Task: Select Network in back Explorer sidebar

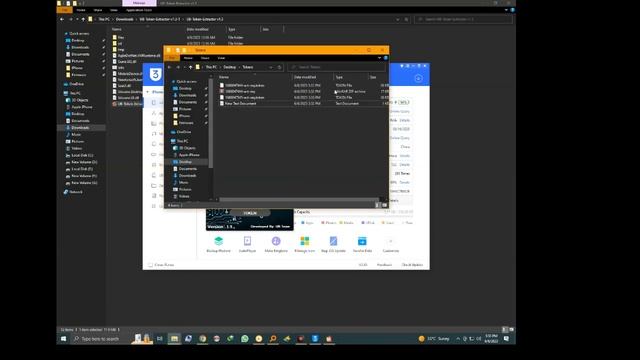Action: click(76, 192)
